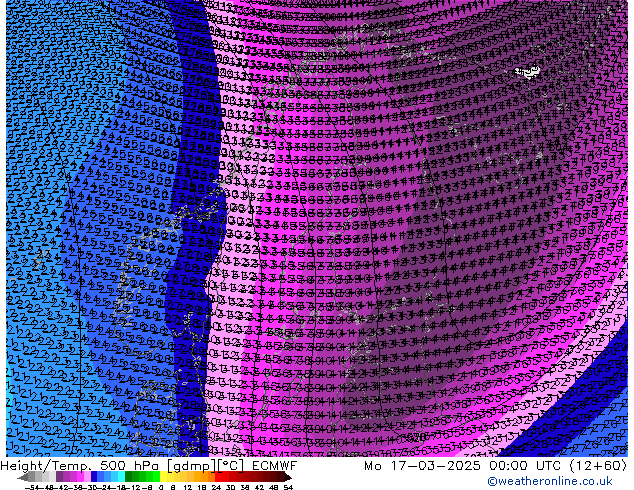The height and width of the screenshot is (490, 634).
Task: Pick the dark purple legend swatch
Action: pyautogui.click(x=59, y=476)
